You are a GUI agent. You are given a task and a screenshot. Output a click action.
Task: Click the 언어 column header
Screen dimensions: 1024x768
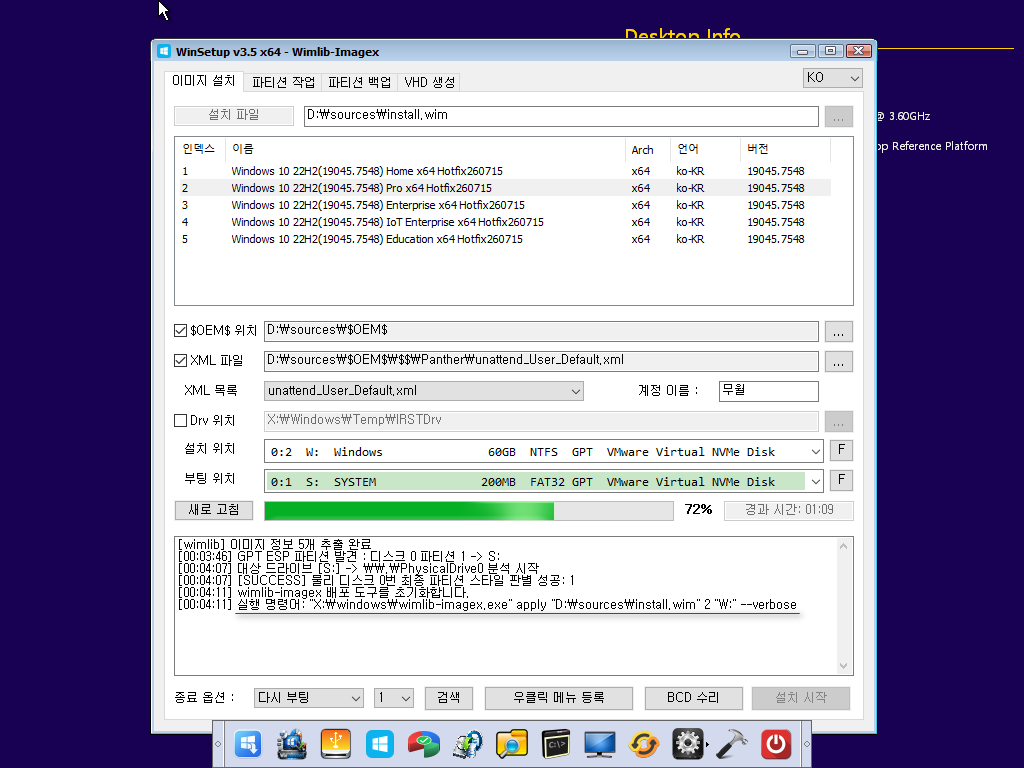tap(706, 150)
